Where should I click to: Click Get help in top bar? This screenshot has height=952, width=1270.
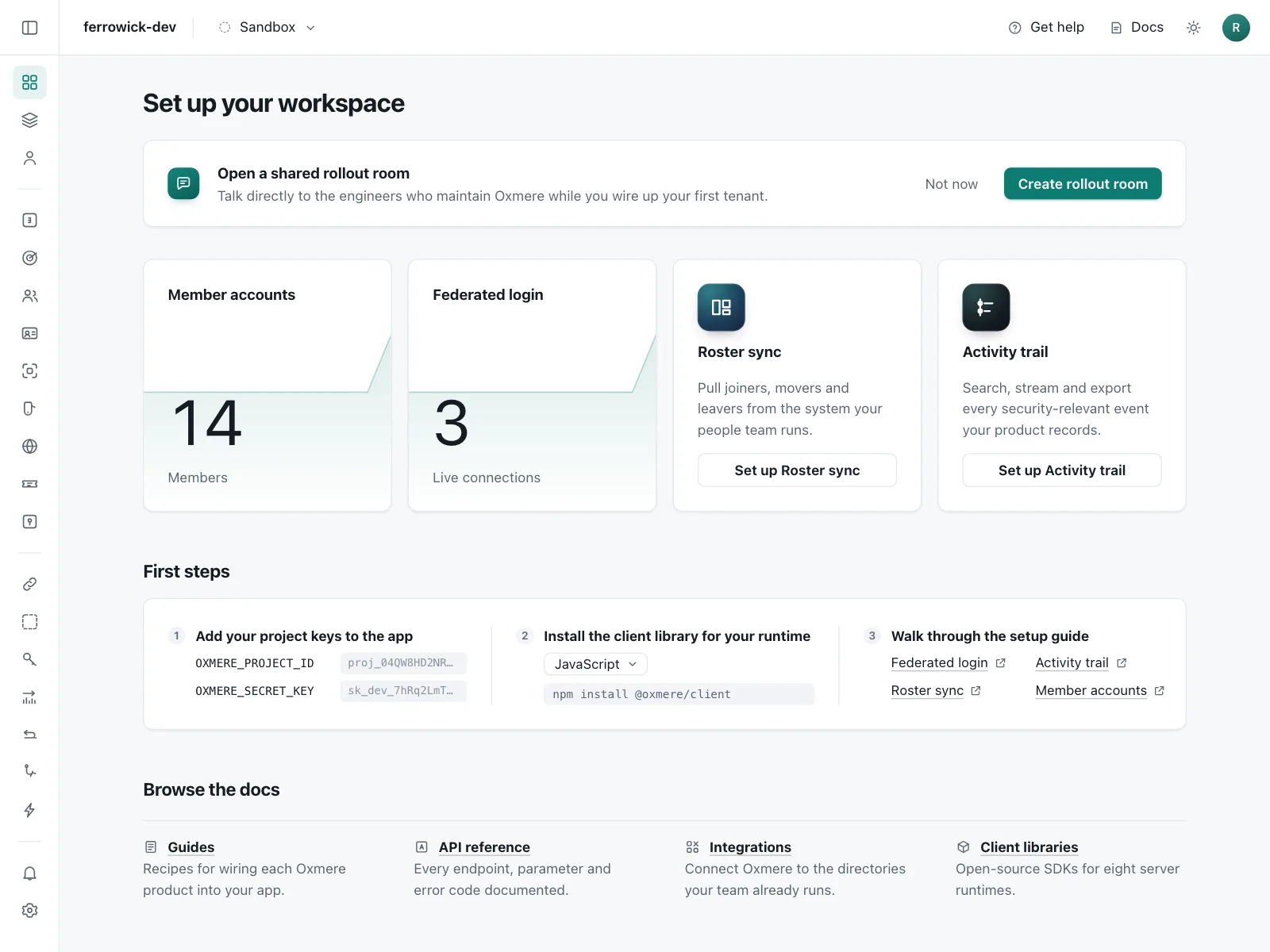[1046, 28]
